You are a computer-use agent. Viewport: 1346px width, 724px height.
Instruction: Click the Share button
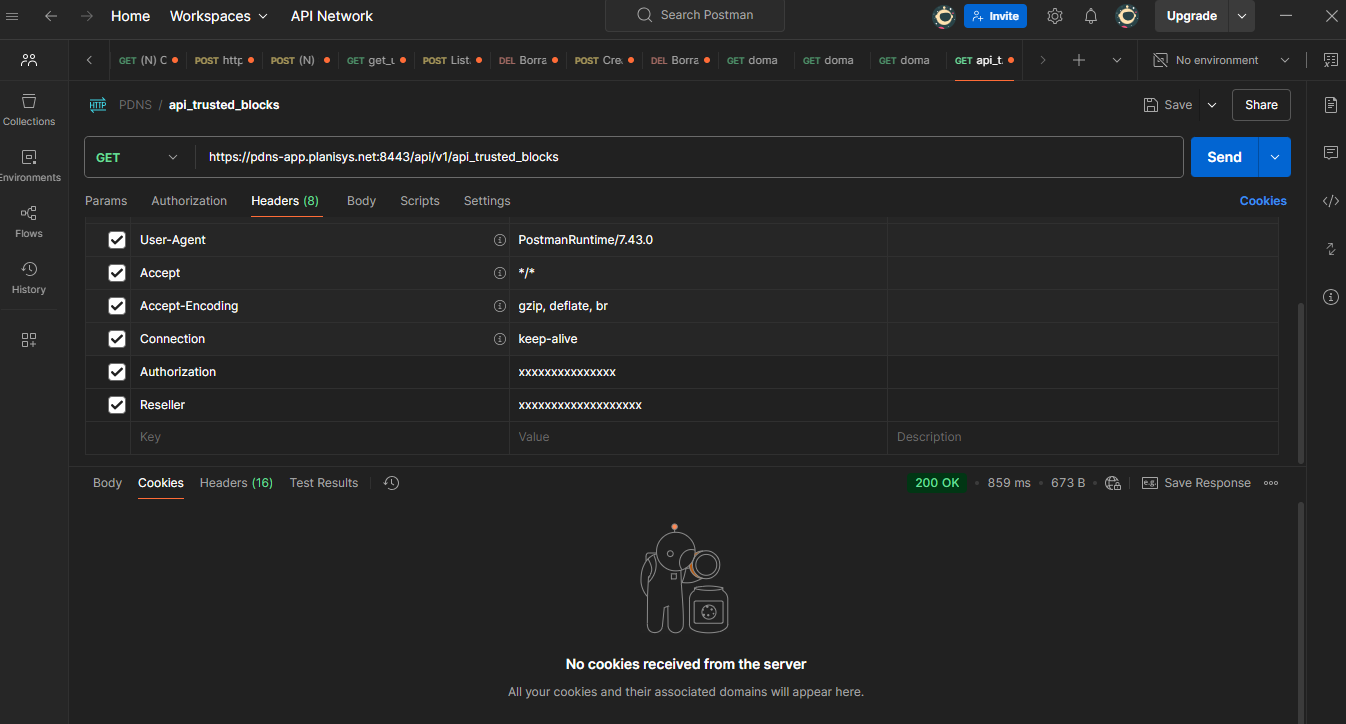pos(1261,105)
